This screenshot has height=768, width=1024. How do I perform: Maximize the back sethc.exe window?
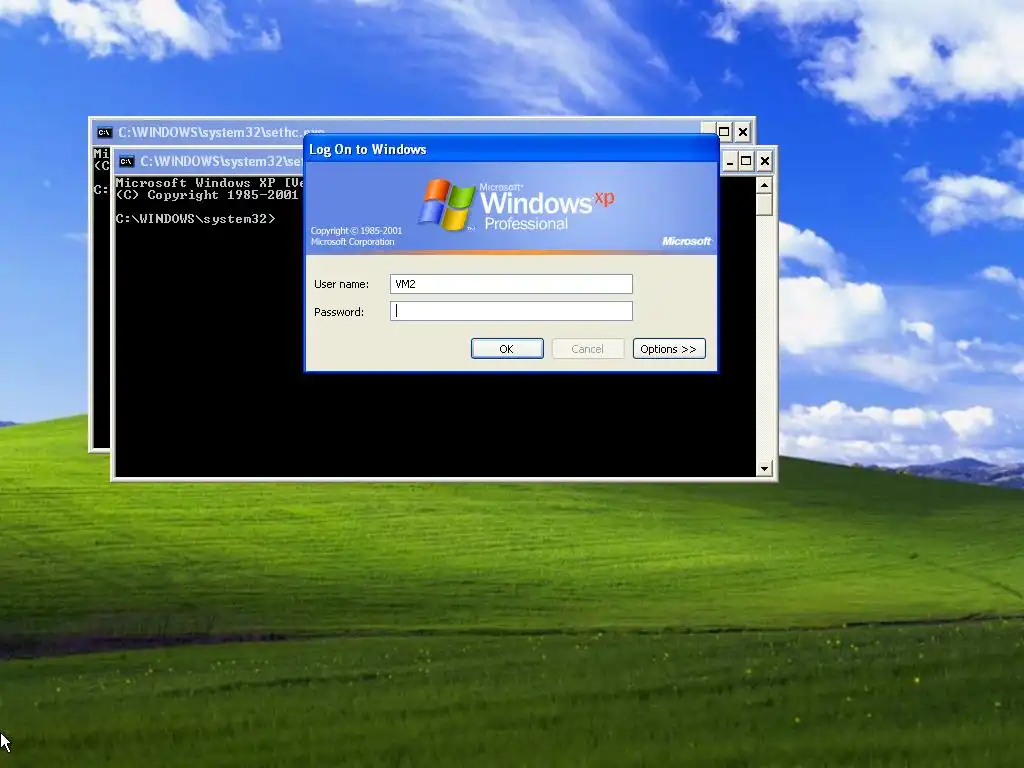point(724,132)
